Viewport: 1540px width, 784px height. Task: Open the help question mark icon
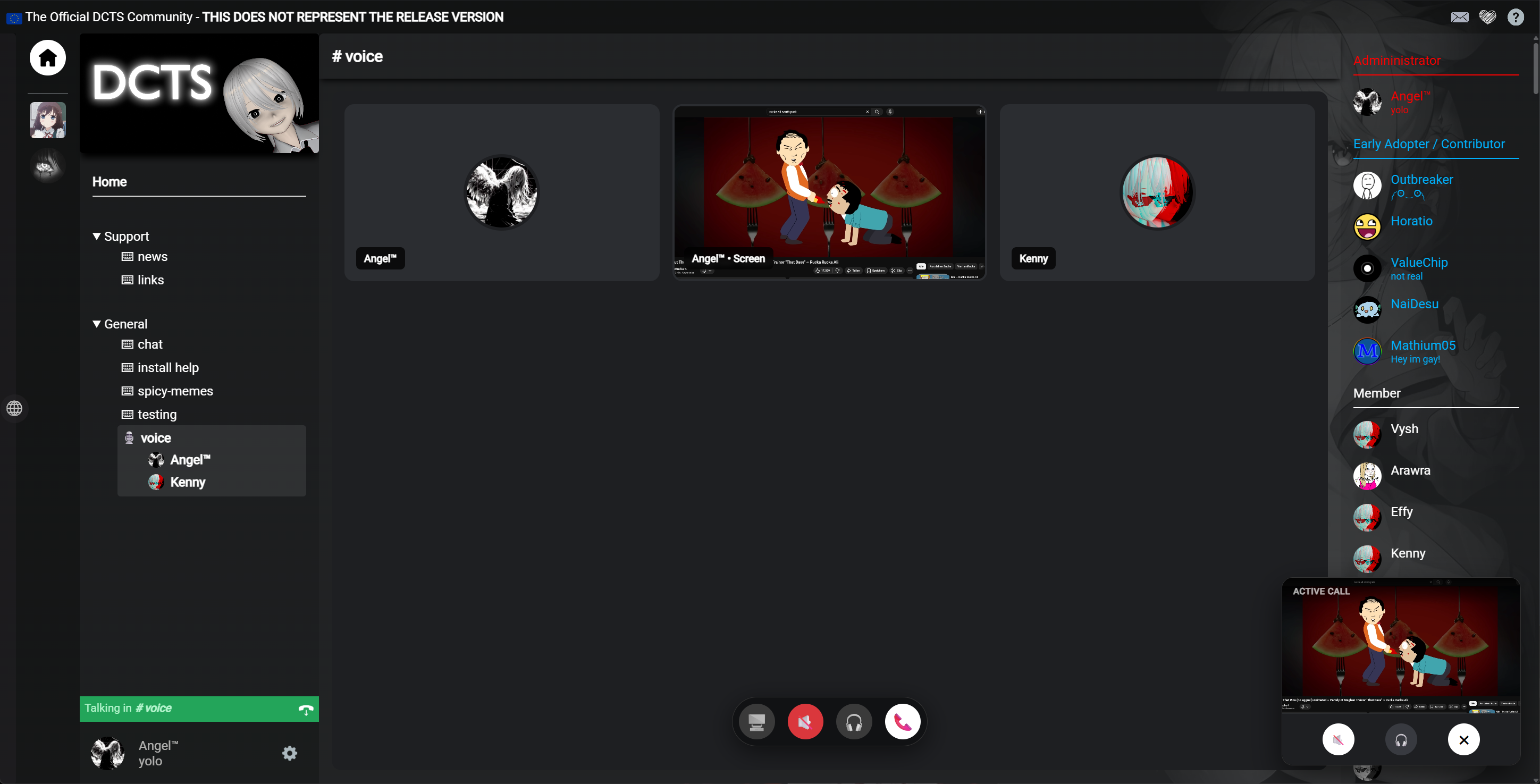(x=1516, y=16)
